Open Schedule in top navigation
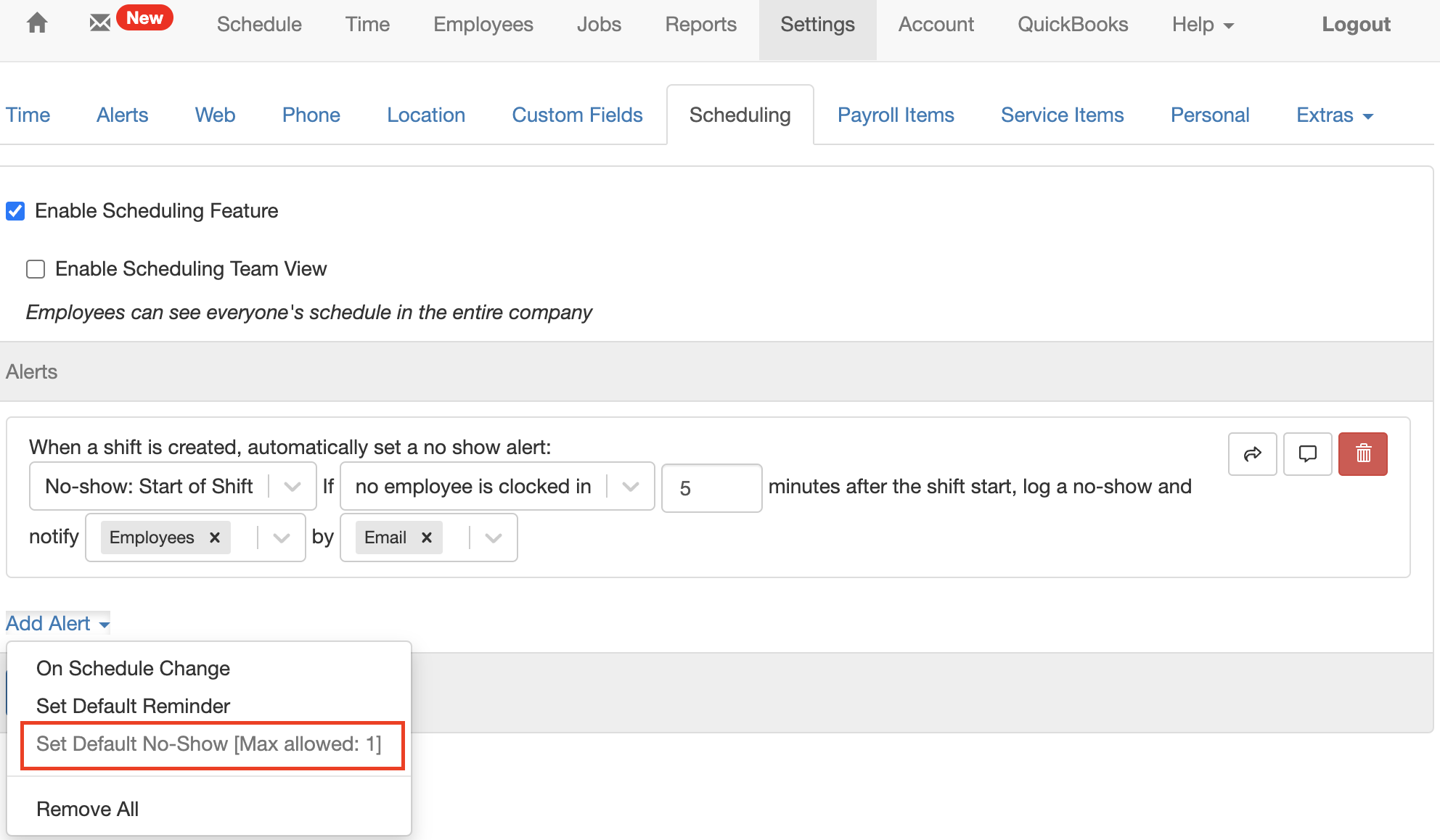The image size is (1440, 840). (x=259, y=25)
